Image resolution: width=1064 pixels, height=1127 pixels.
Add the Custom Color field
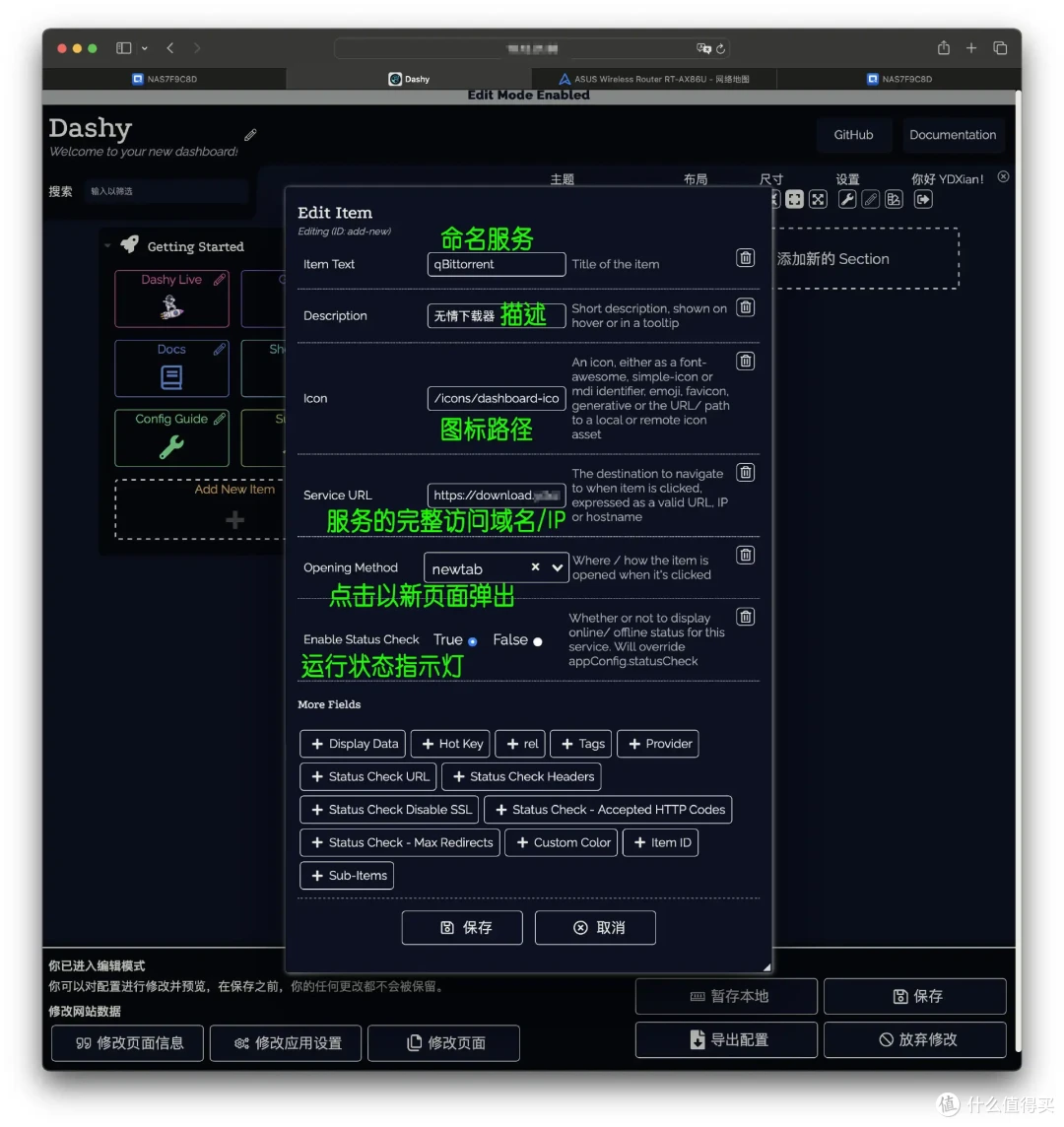[562, 842]
